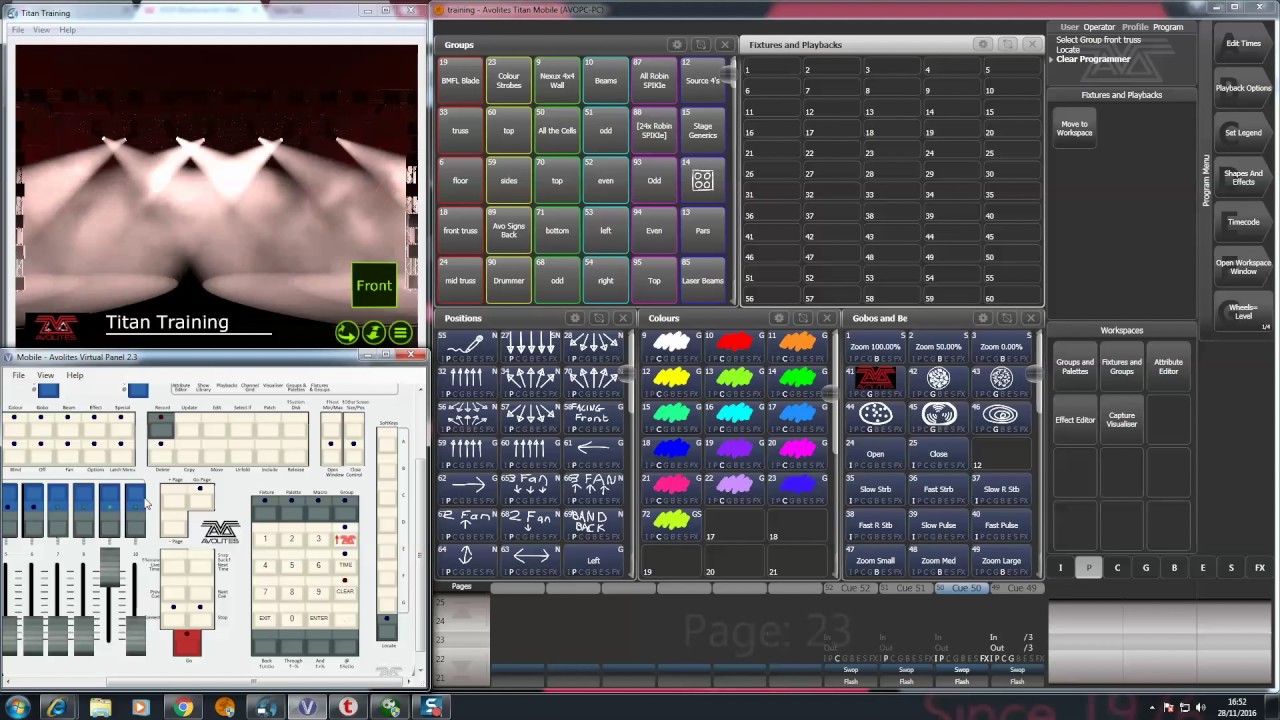Open the File menu in Virtual Panel
Image resolution: width=1280 pixels, height=720 pixels.
coord(18,375)
